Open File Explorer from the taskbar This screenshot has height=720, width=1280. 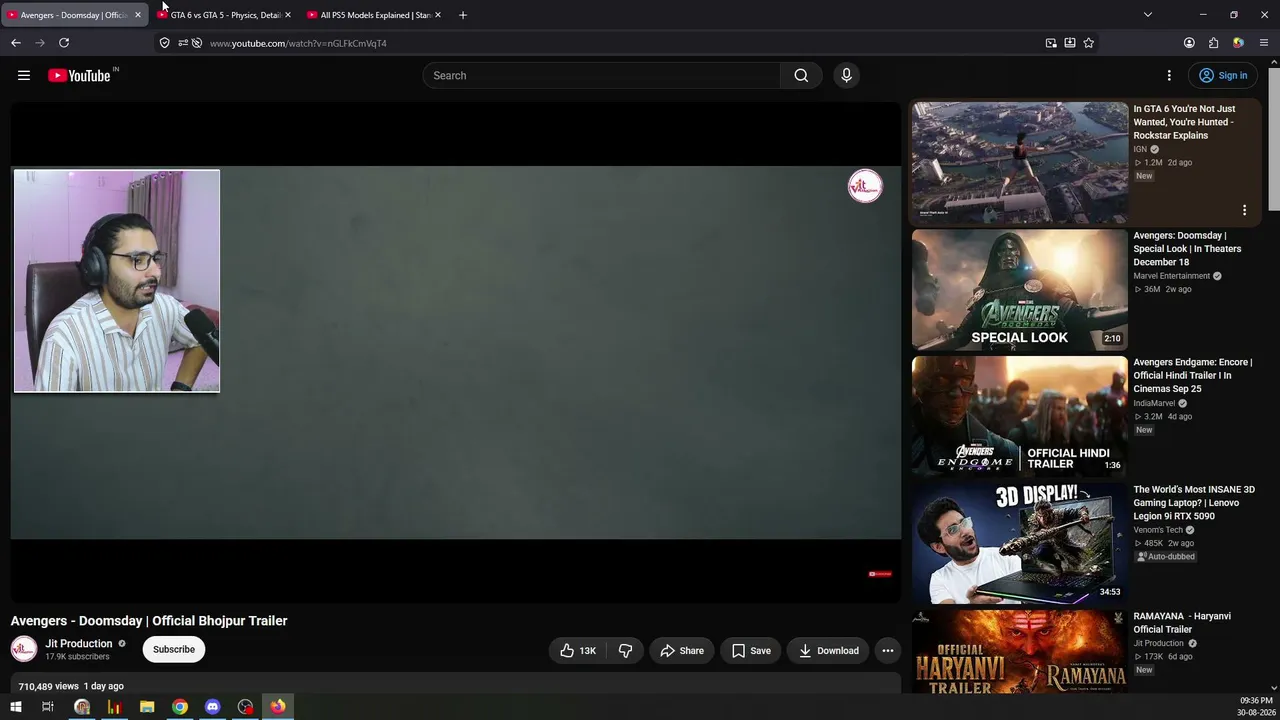[147, 707]
